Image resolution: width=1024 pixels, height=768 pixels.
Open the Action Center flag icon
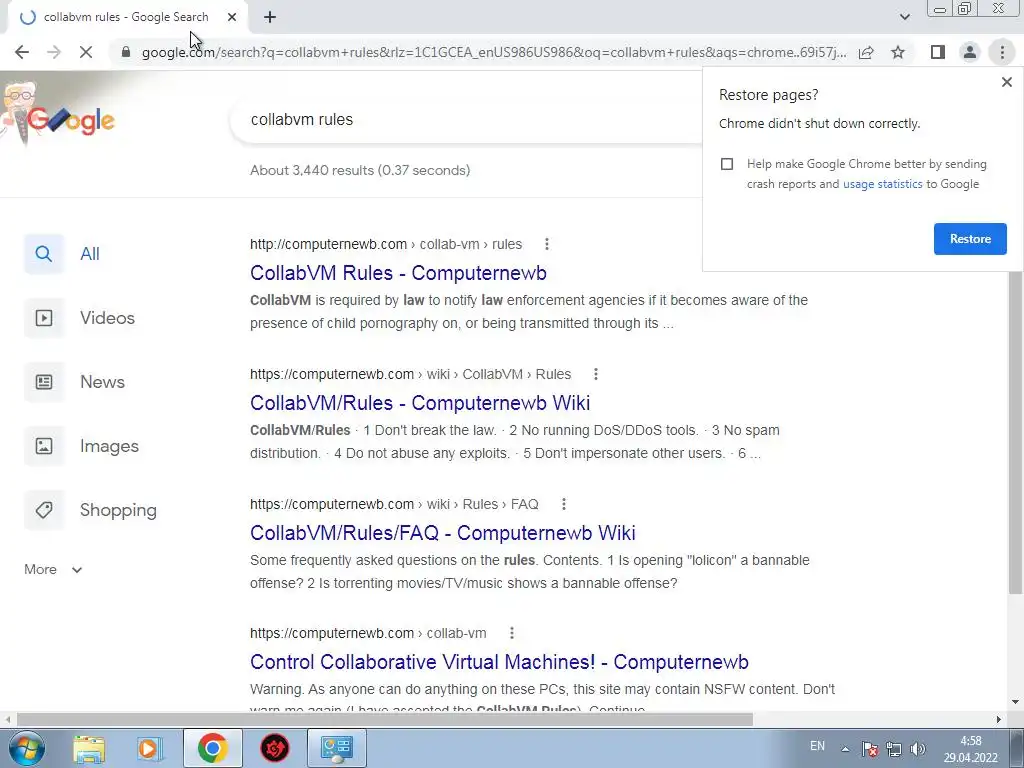pos(870,749)
